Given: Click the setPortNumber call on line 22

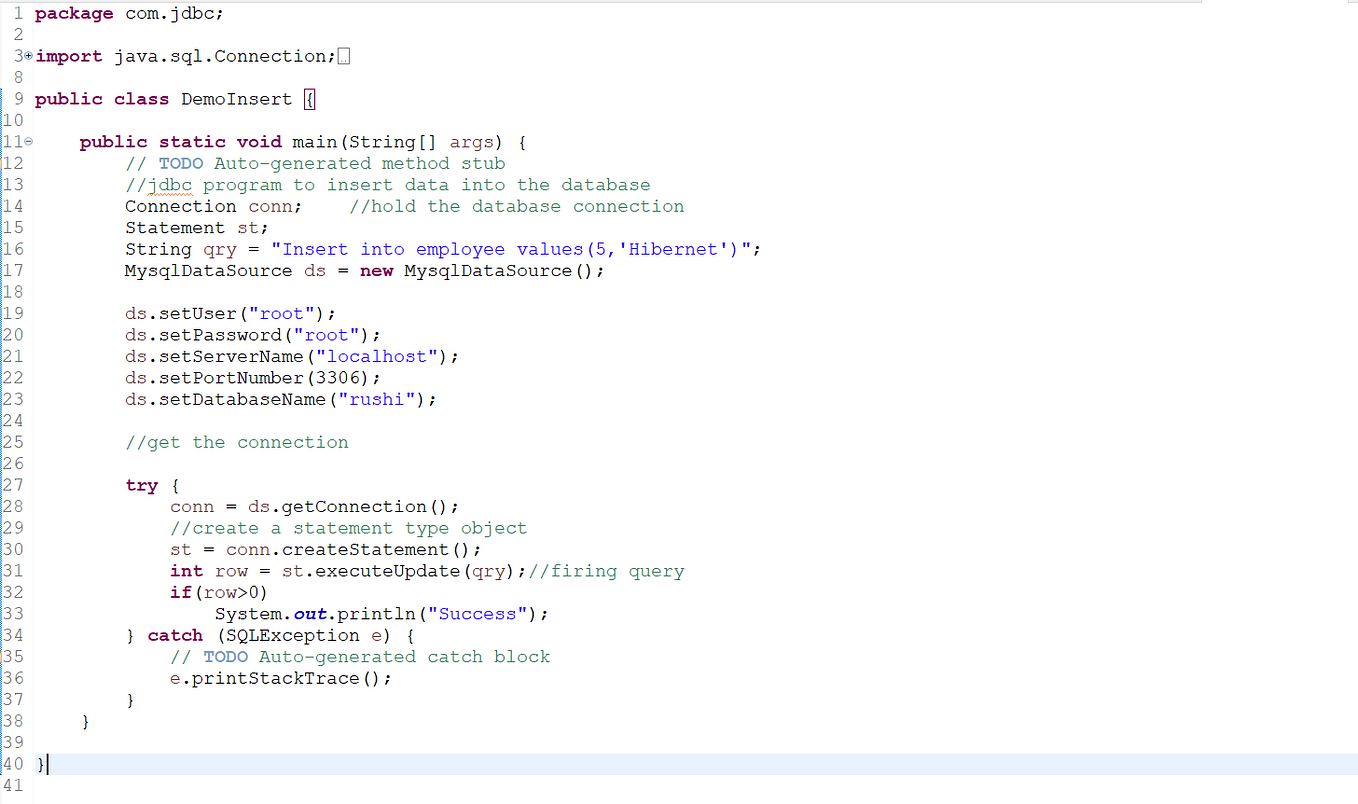Looking at the screenshot, I should click(231, 377).
